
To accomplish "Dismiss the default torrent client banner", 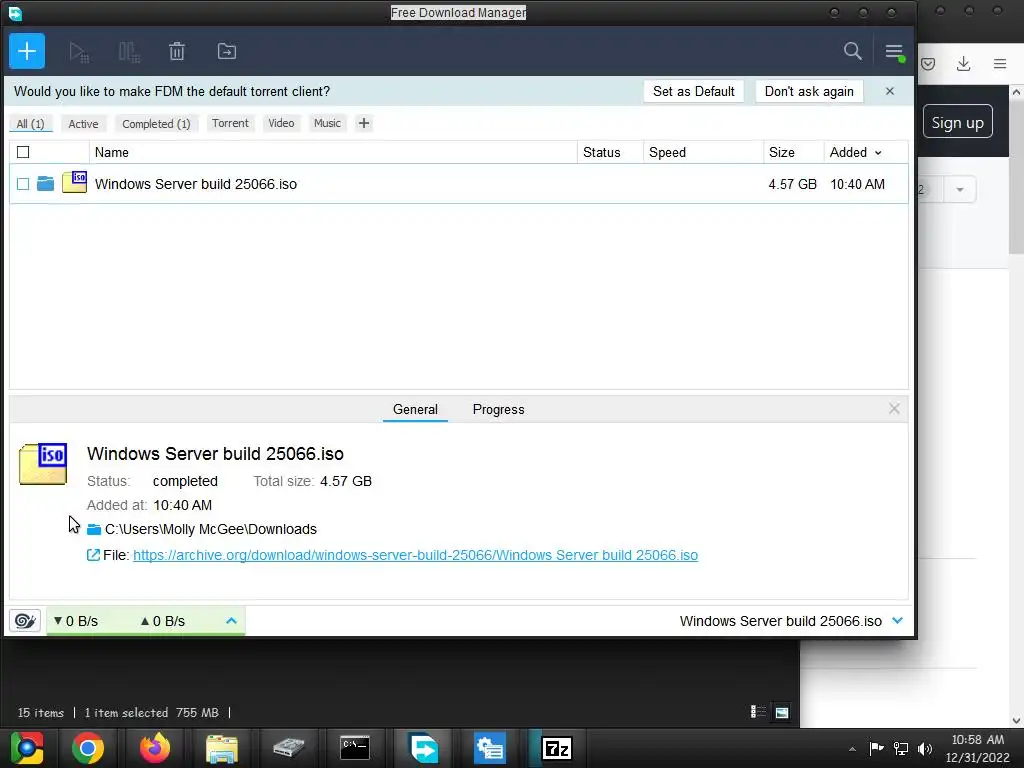I will tap(889, 91).
